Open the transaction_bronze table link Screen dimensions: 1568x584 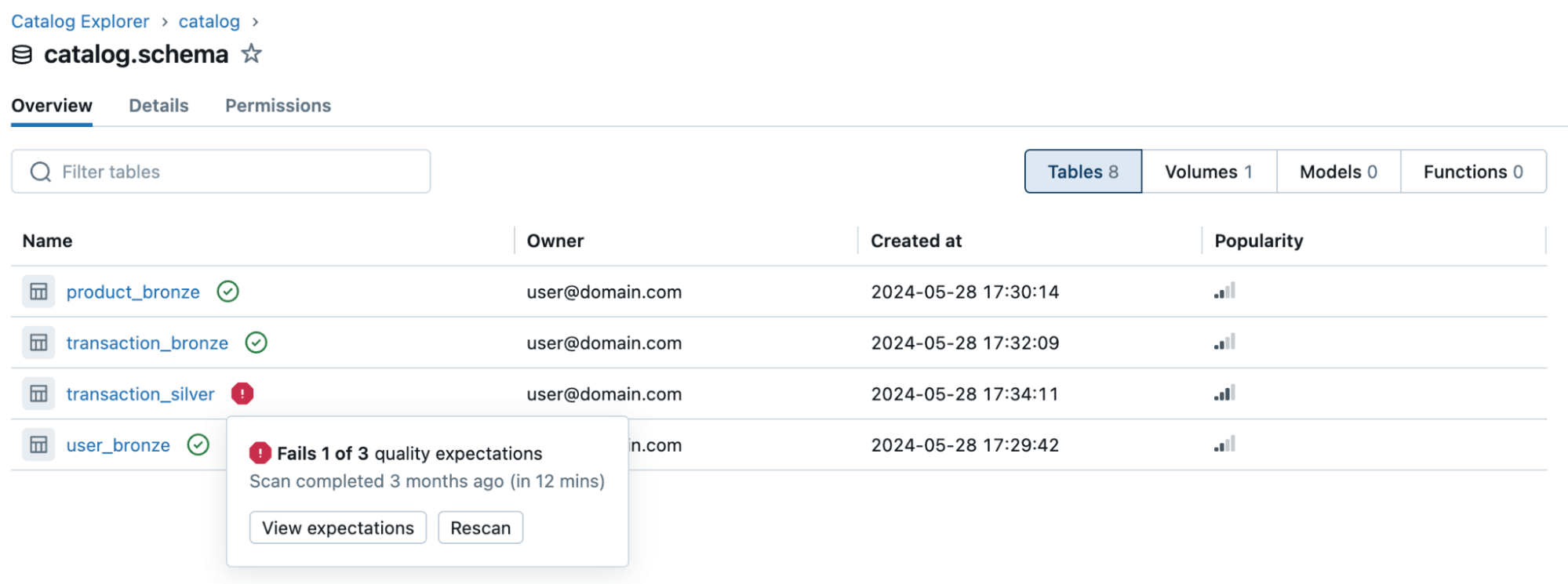point(147,343)
